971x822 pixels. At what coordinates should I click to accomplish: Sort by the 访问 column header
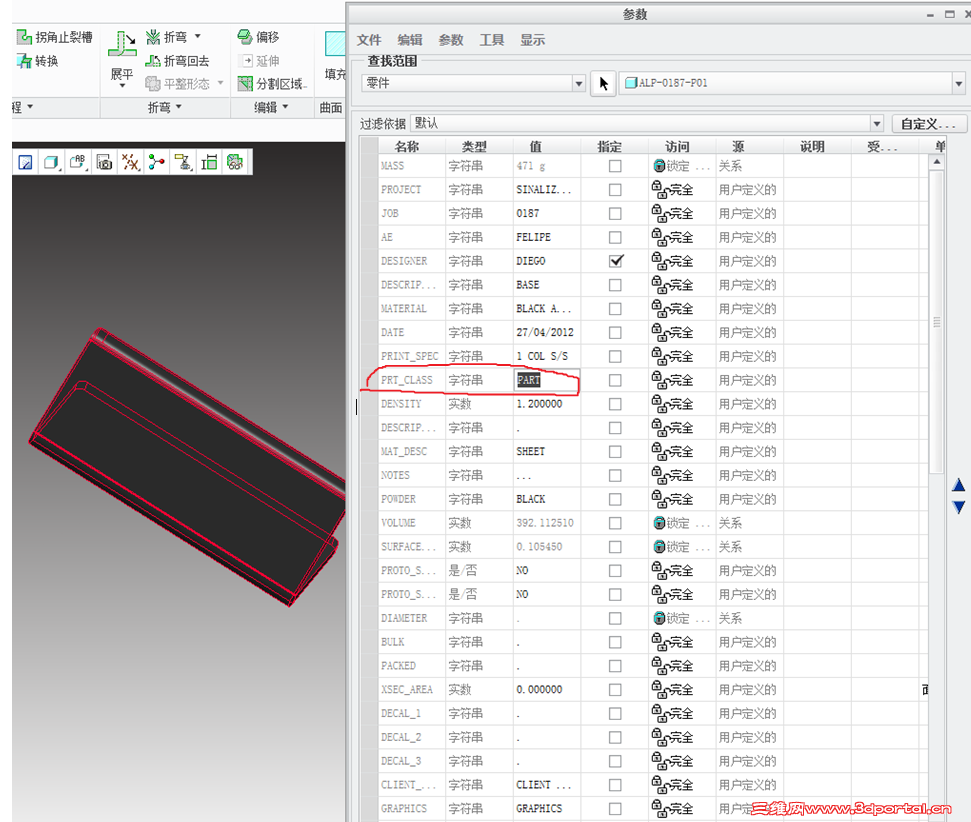pyautogui.click(x=677, y=147)
